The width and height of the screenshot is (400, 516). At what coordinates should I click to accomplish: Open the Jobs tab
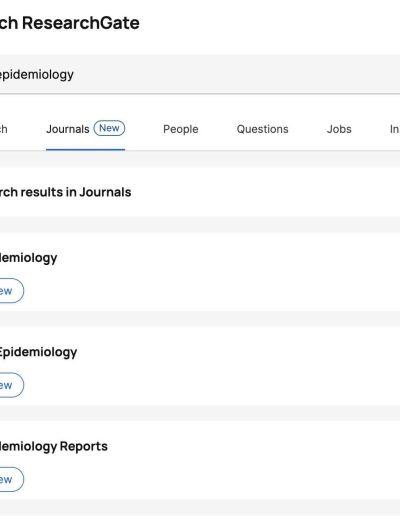339,129
